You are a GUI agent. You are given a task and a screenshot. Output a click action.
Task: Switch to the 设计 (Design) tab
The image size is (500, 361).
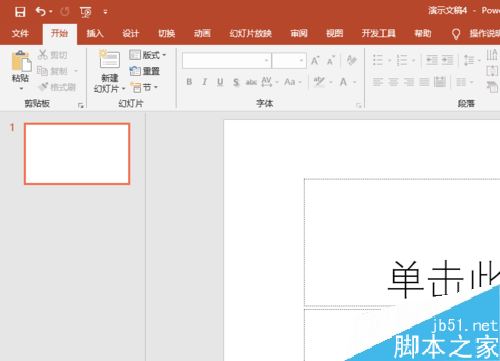tap(130, 33)
